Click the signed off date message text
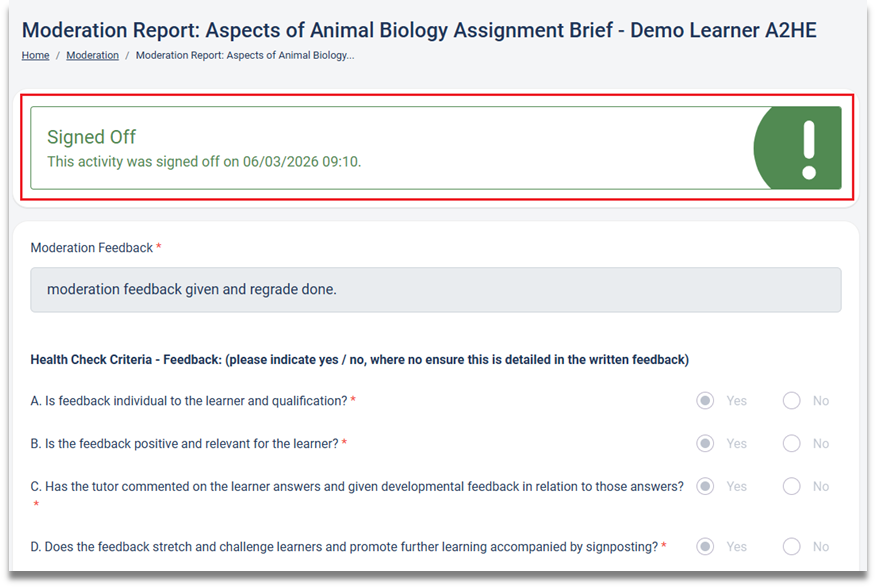Viewport: 876px width, 588px height. (x=204, y=161)
